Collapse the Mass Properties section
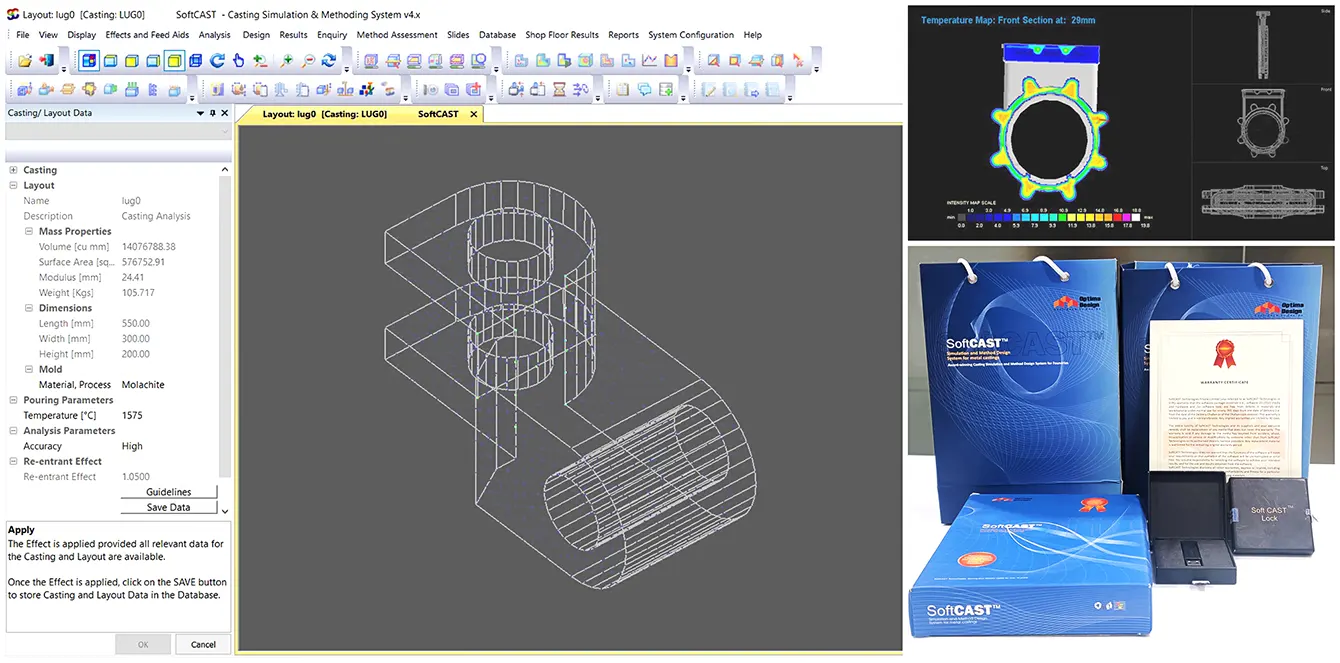The width and height of the screenshot is (1340, 663). (29, 231)
